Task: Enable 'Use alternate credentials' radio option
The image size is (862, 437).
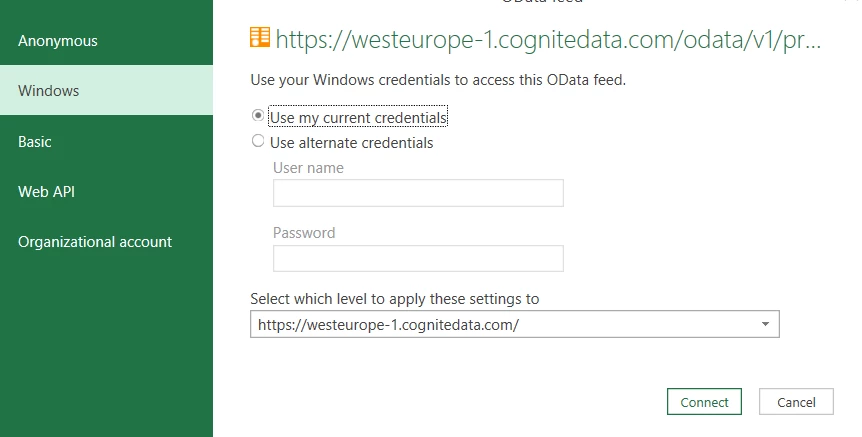Action: tap(258, 142)
